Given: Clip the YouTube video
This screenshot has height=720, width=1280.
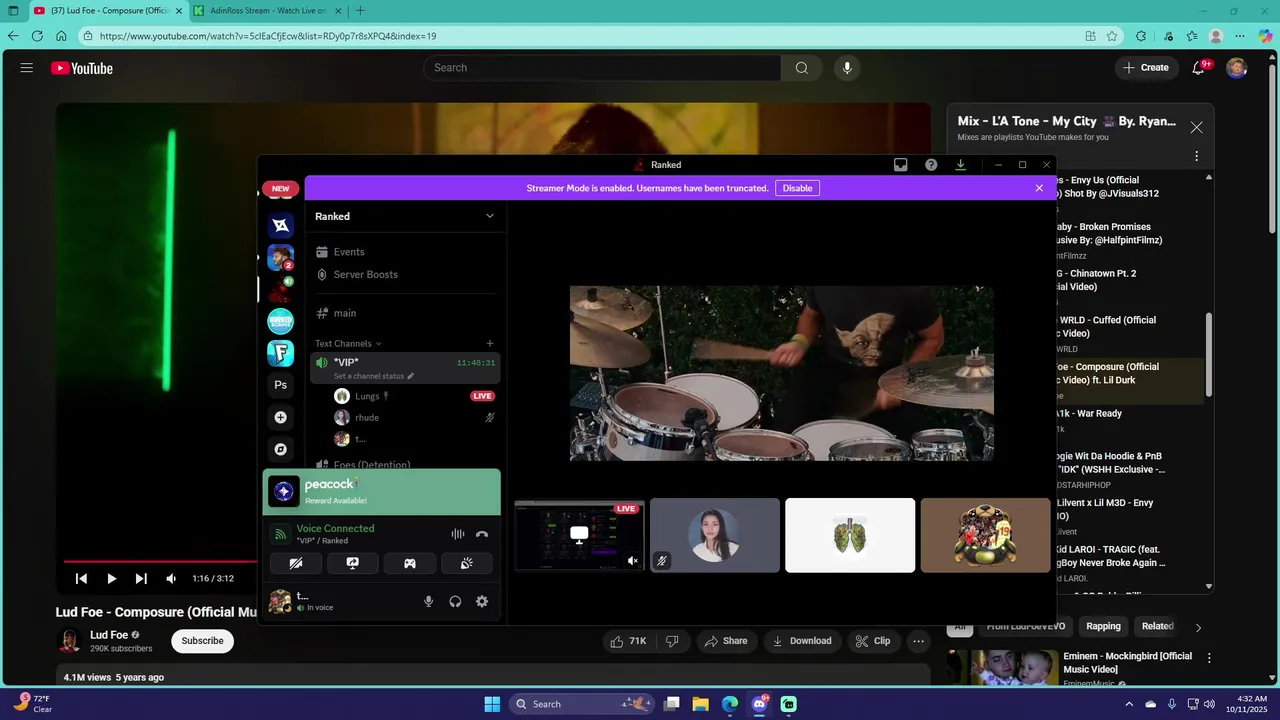Looking at the screenshot, I should point(872,641).
